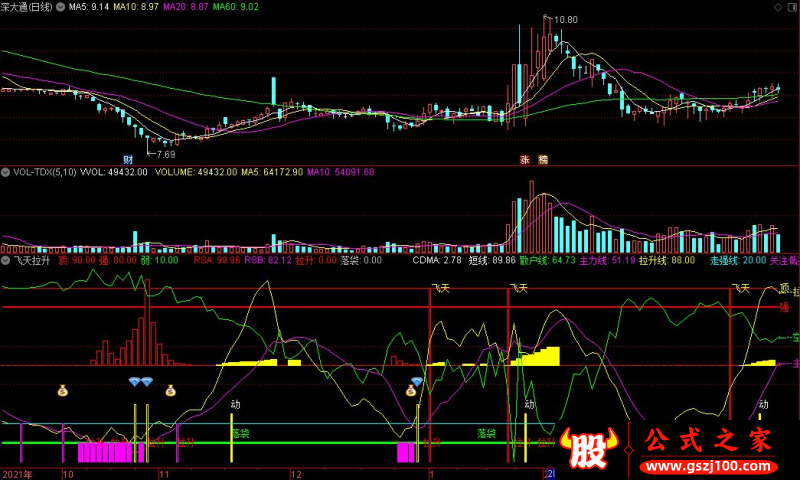
Task: Click the 榜 marker icon under chart
Action: (x=543, y=160)
